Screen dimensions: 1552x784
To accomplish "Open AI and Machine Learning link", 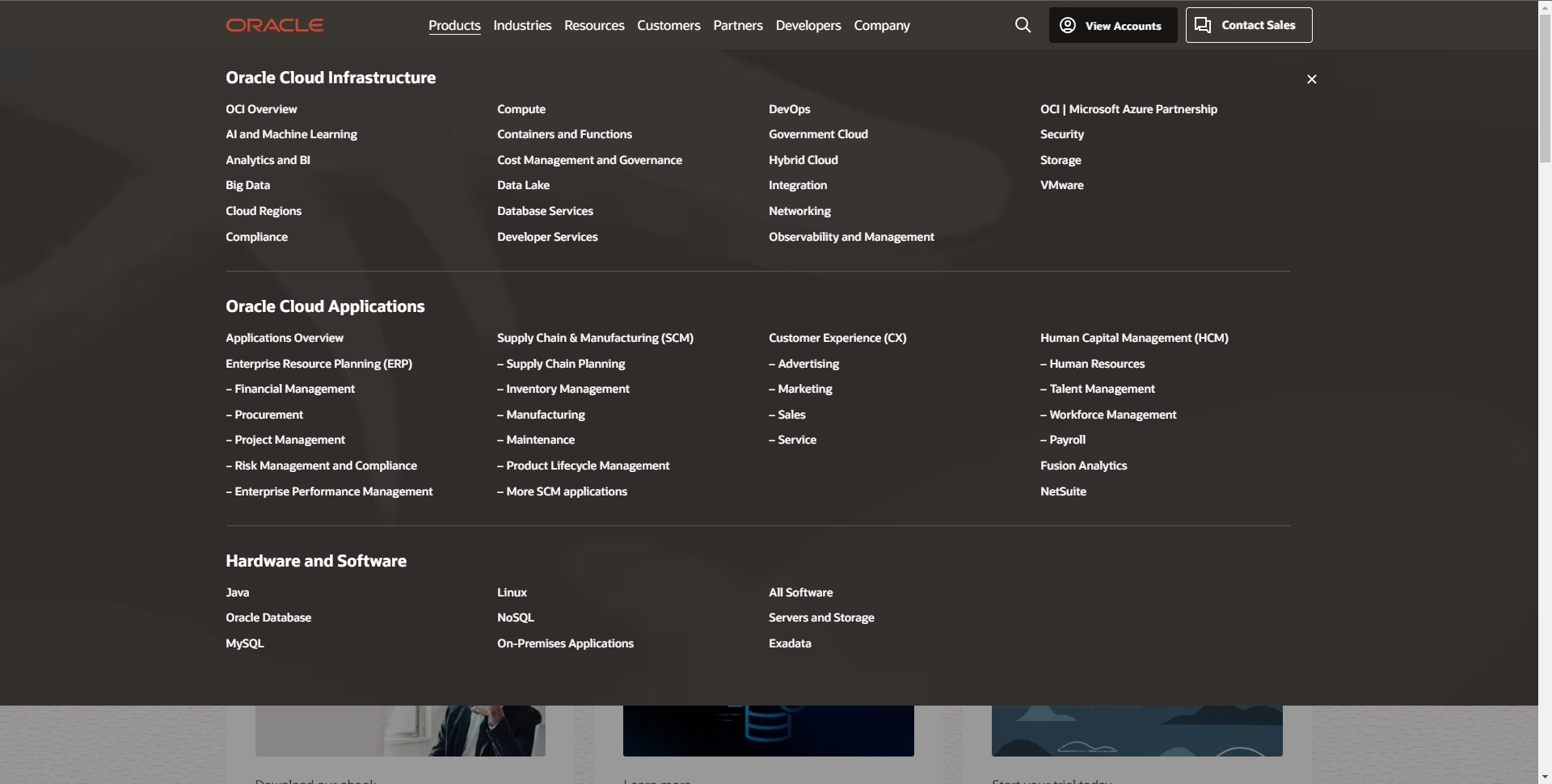I will point(291,134).
